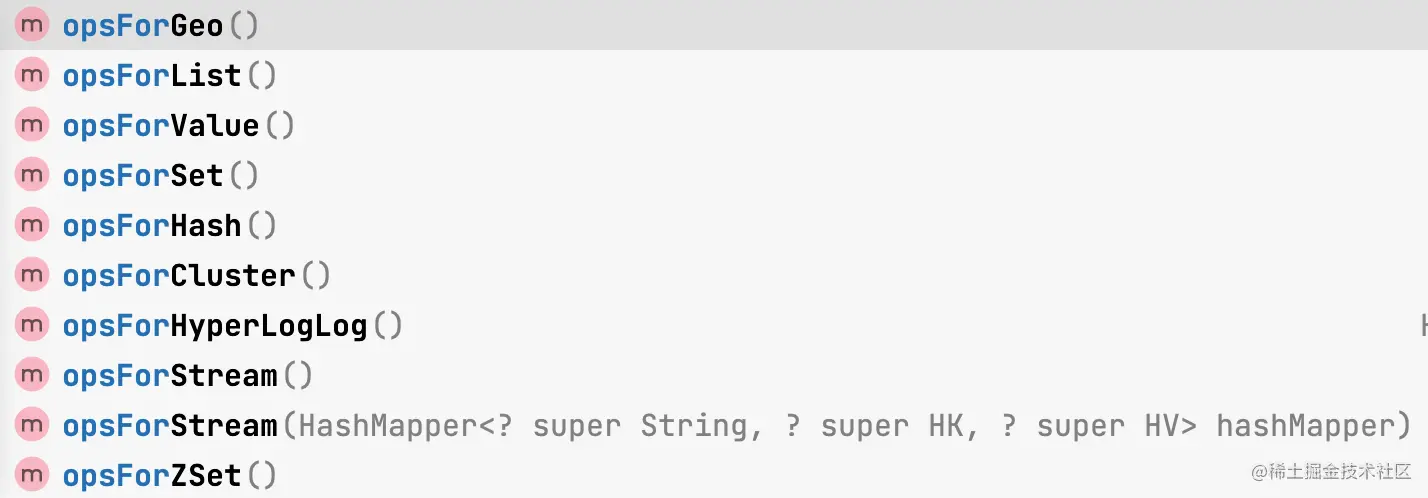
Task: Click the method icon beside opsForGeo()
Action: (32, 25)
